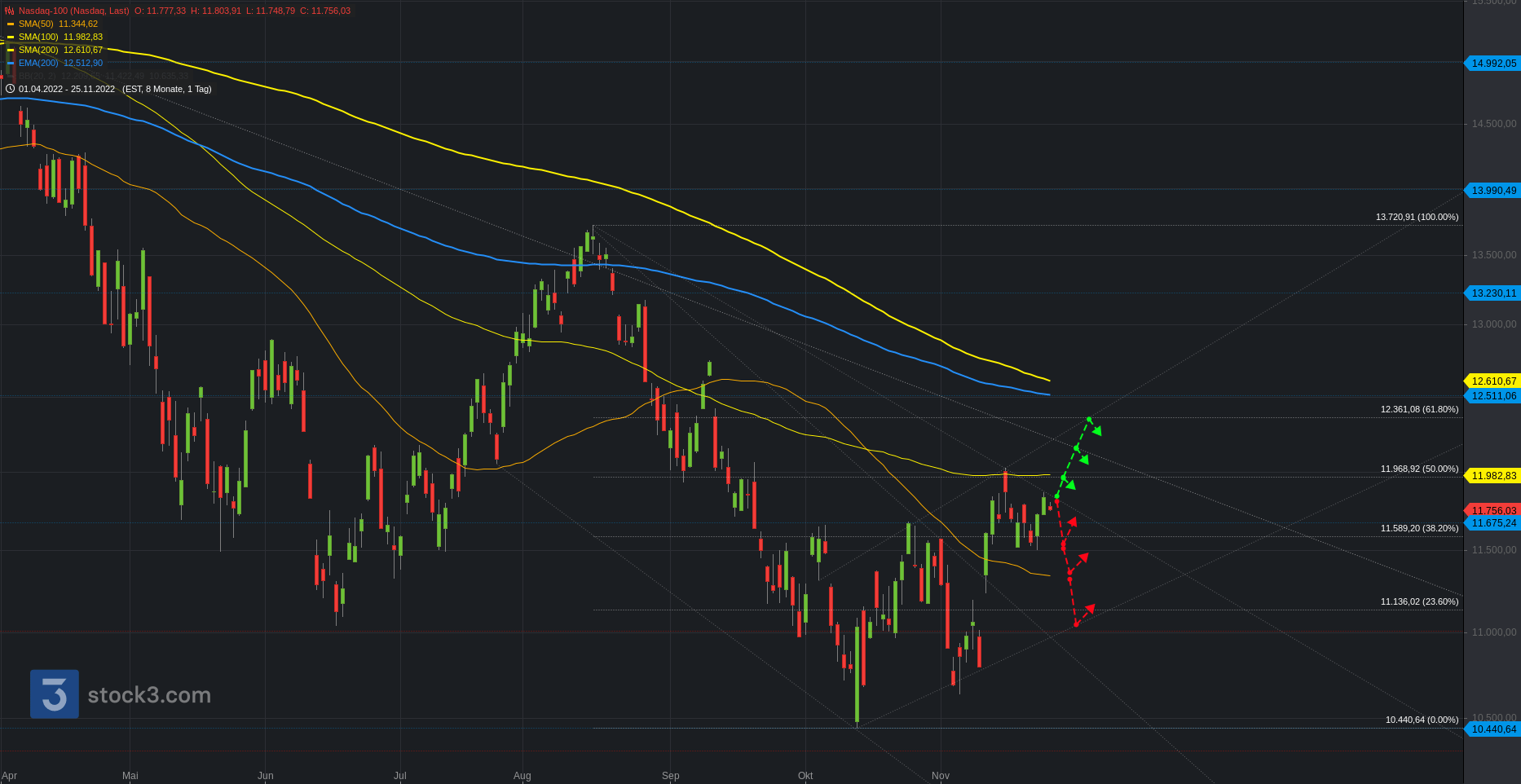The width and height of the screenshot is (1521, 784).
Task: Click 14.500,00 on the price axis
Action: 1493,124
